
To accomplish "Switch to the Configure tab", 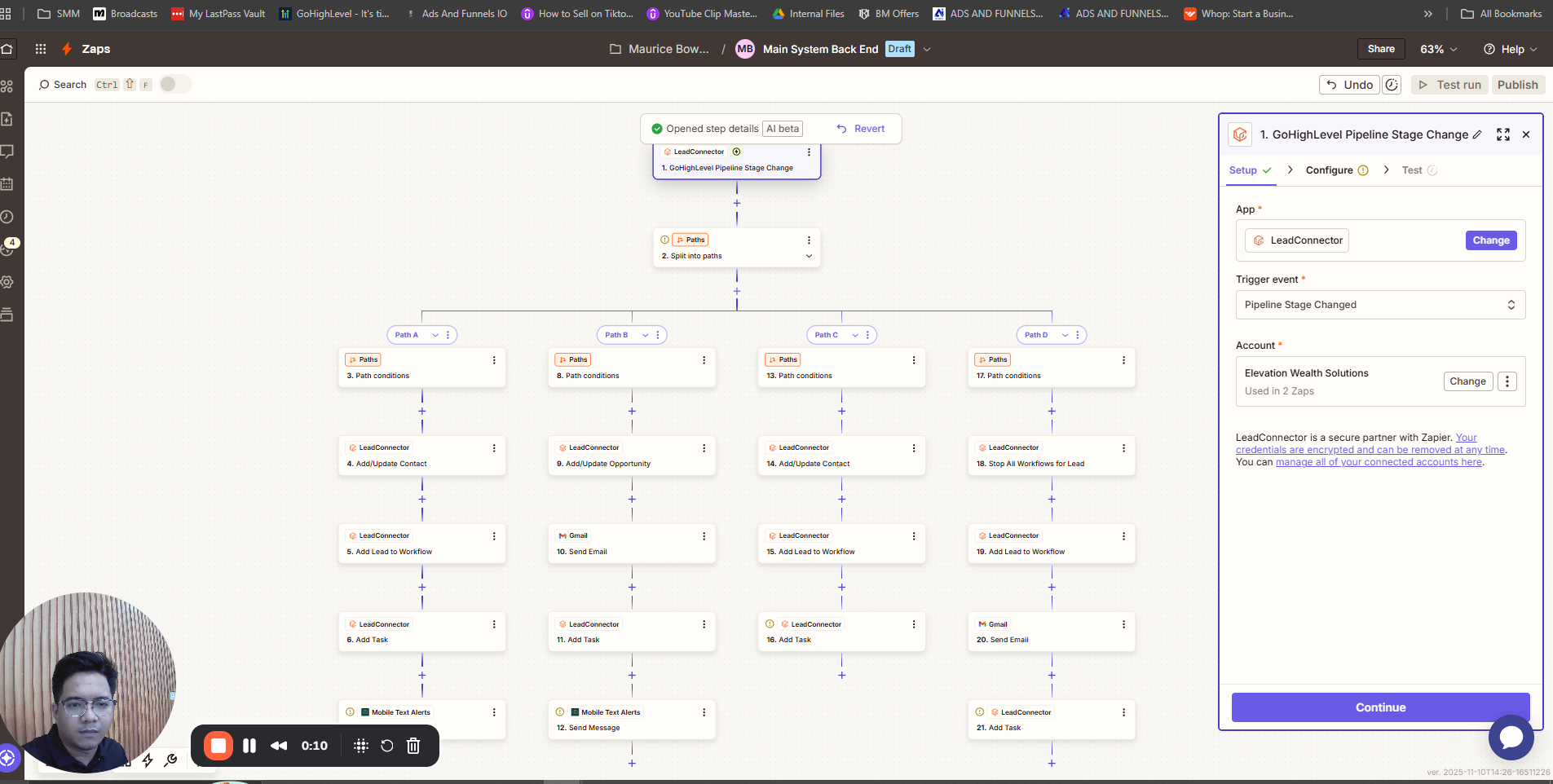I will pos(1329,170).
